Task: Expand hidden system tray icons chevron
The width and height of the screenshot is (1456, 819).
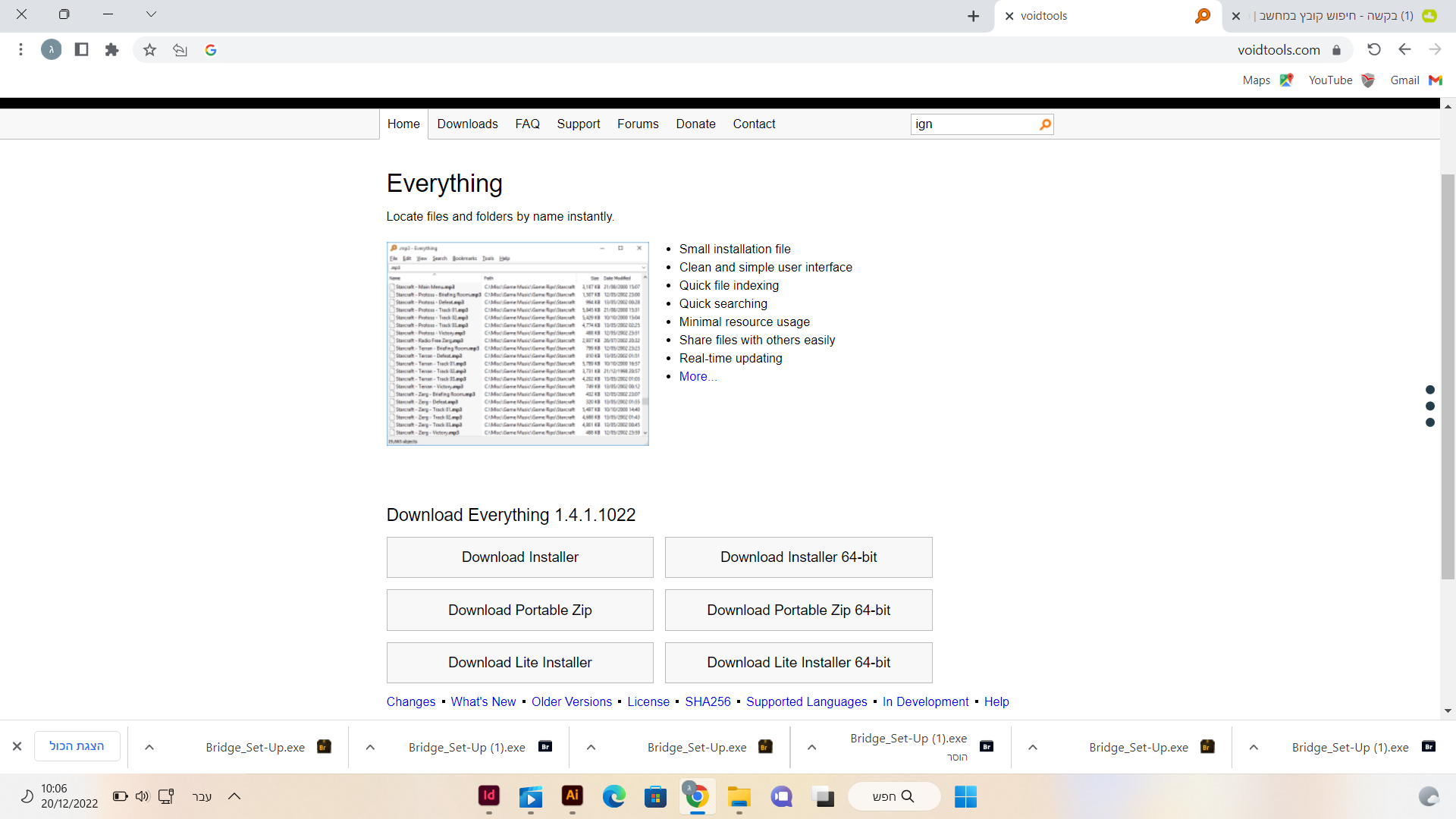Action: 234,796
